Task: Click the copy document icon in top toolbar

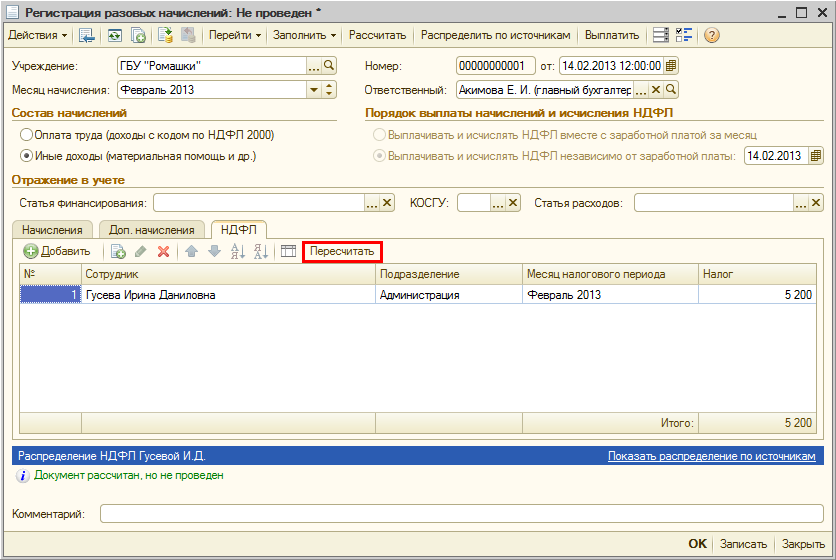Action: 138,36
